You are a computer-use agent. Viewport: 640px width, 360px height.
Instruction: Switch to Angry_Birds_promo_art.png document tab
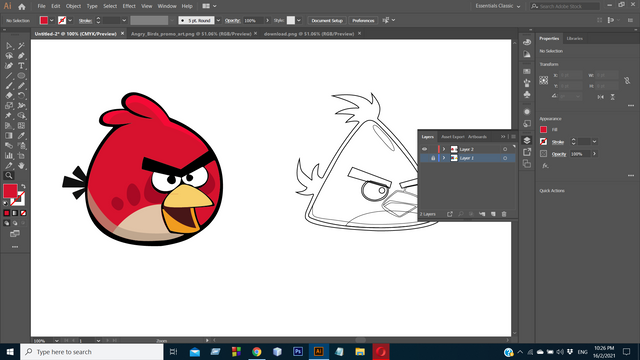191,34
